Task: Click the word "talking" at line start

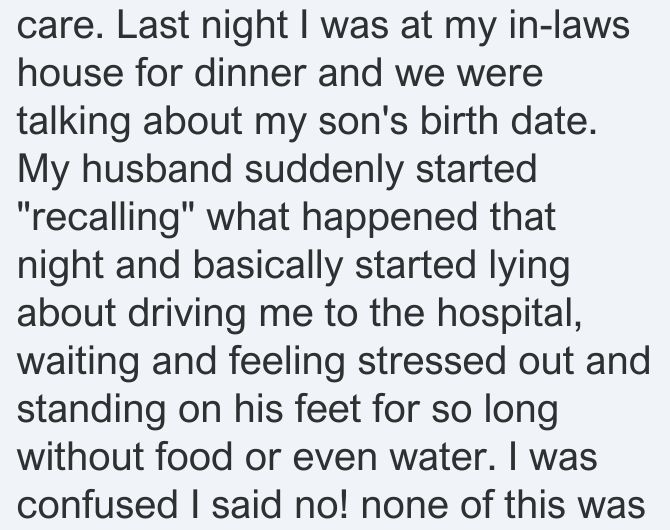Action: [x=73, y=122]
